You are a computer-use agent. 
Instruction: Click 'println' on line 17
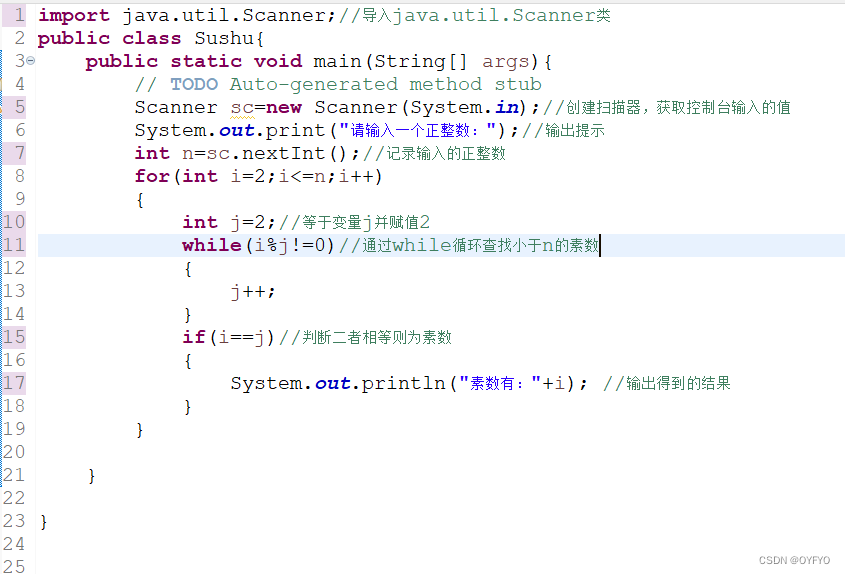click(403, 383)
